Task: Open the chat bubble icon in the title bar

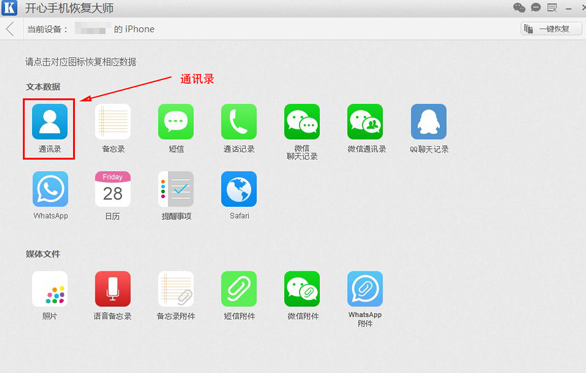Action: (x=536, y=7)
